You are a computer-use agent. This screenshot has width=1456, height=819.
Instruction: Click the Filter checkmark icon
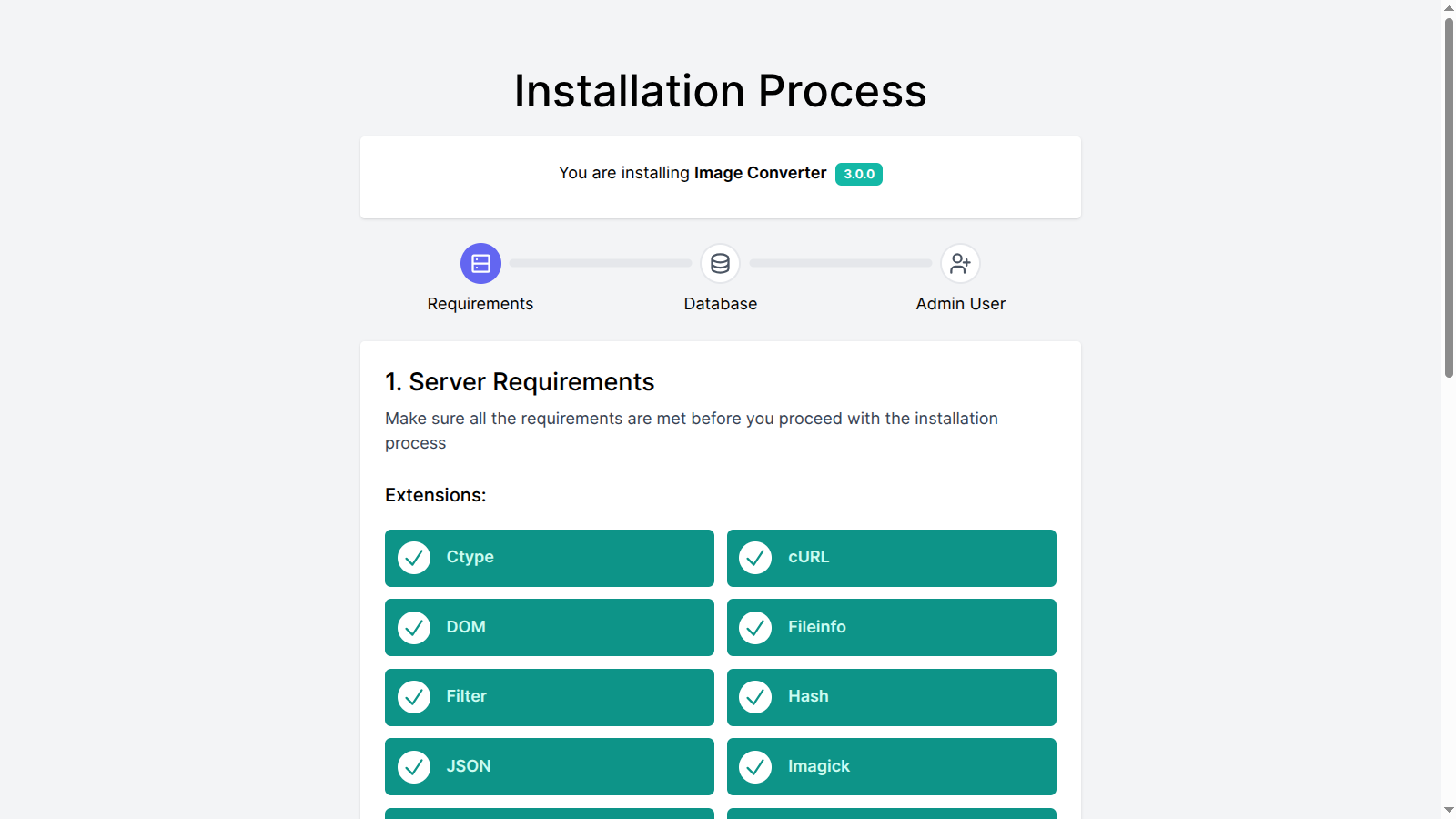click(414, 697)
